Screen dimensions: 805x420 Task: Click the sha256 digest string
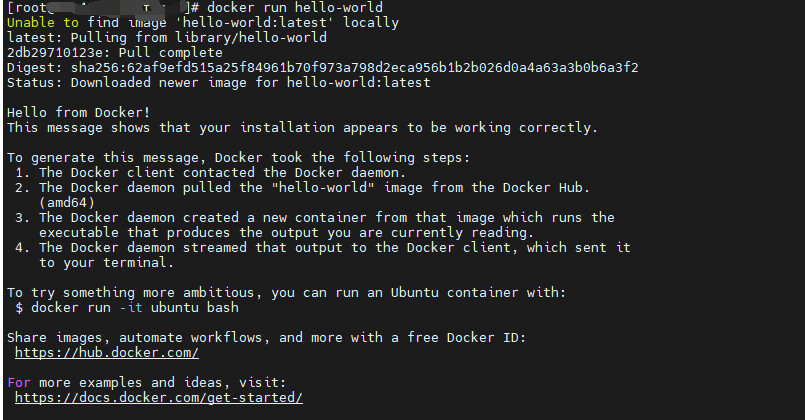click(x=354, y=68)
